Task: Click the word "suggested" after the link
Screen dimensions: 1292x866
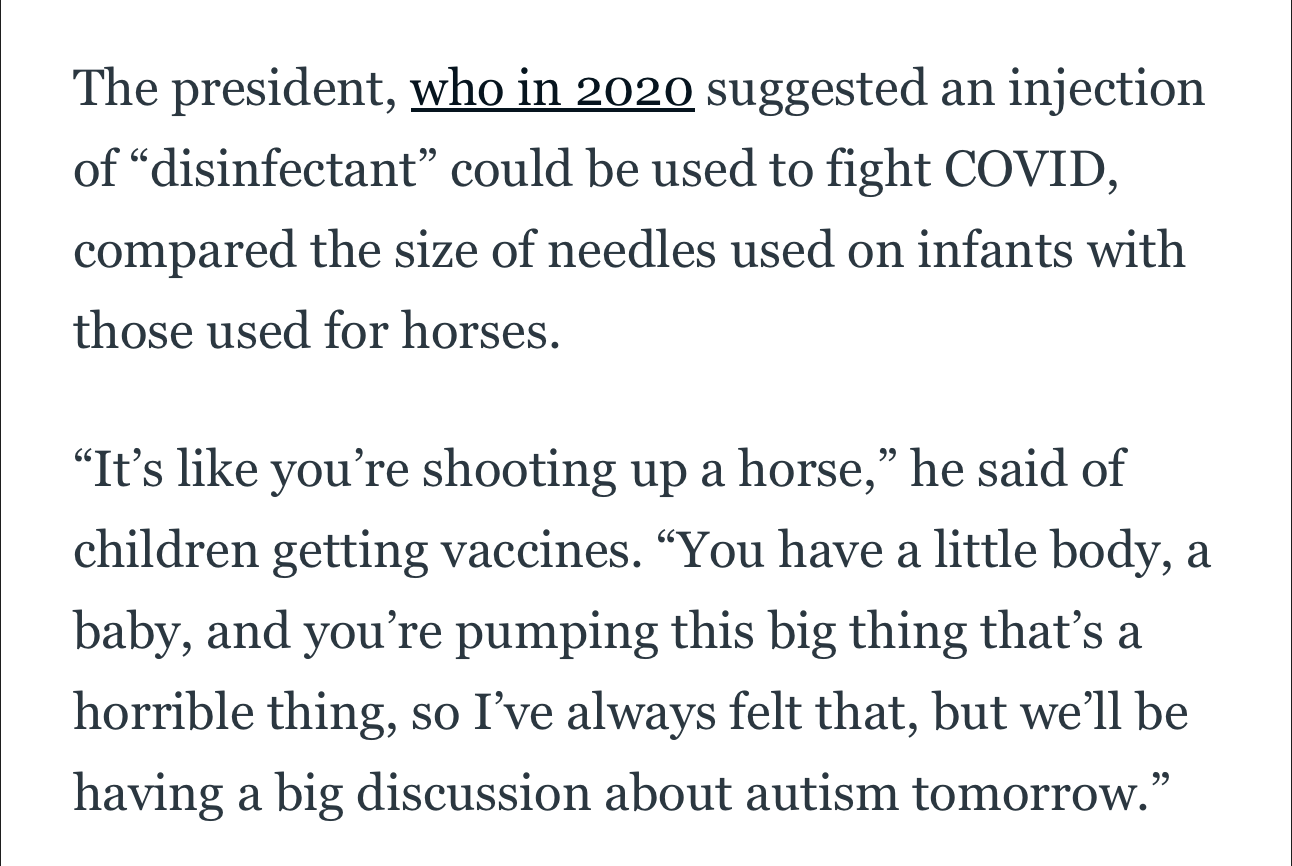Action: (821, 91)
